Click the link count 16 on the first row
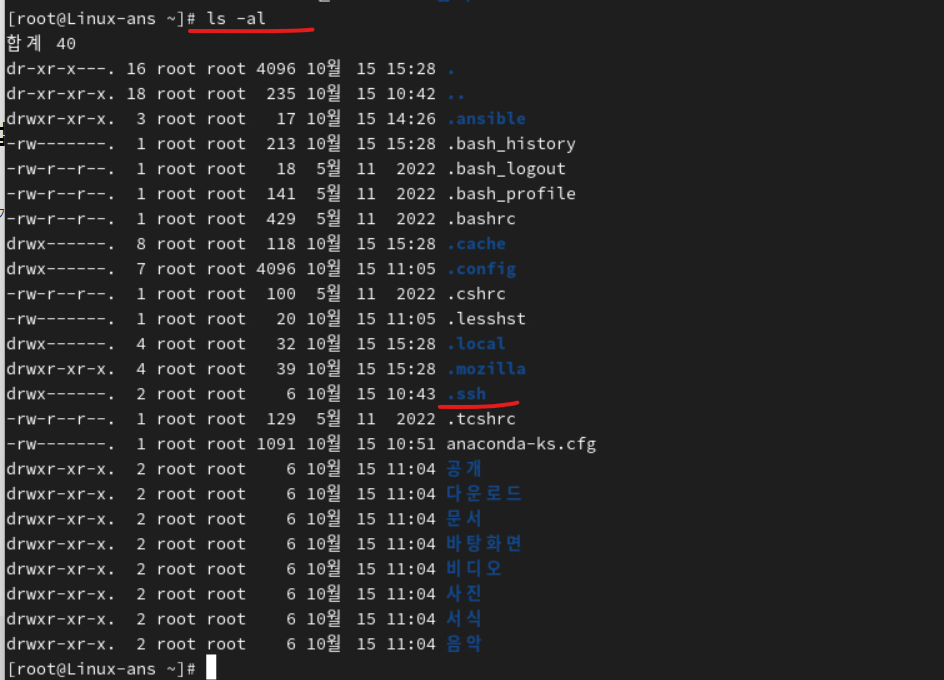Screen dimensions: 944x680 136,69
